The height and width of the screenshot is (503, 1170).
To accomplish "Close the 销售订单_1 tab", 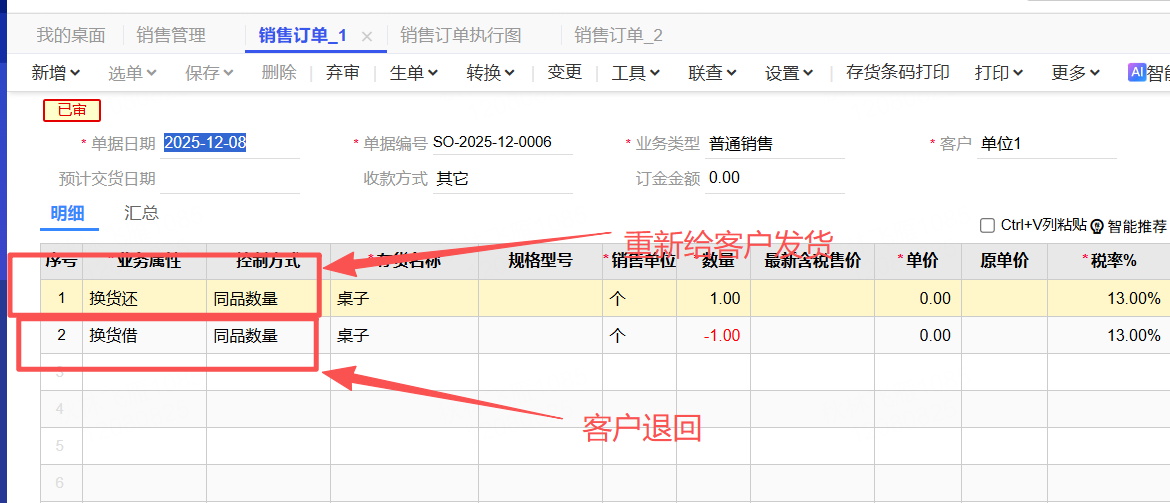I will pos(367,36).
